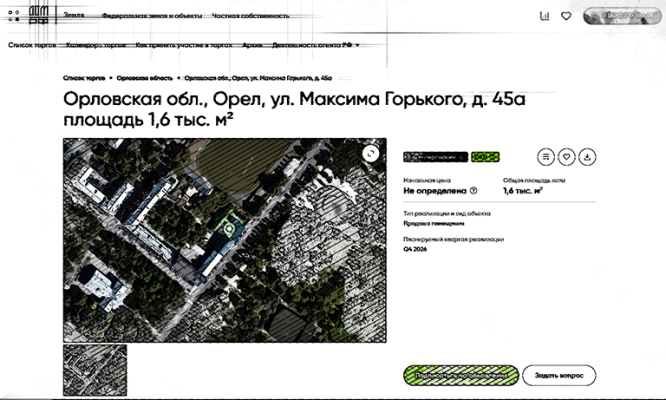The width and height of the screenshot is (666, 400).
Task: Click the green subscribe to updates button
Action: point(461,375)
